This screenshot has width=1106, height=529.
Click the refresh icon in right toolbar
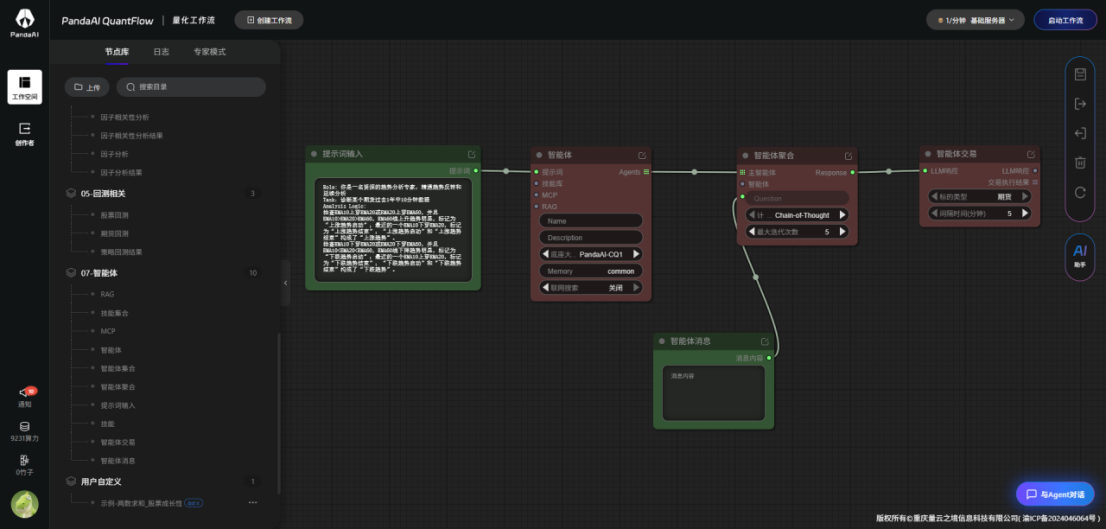(1080, 192)
